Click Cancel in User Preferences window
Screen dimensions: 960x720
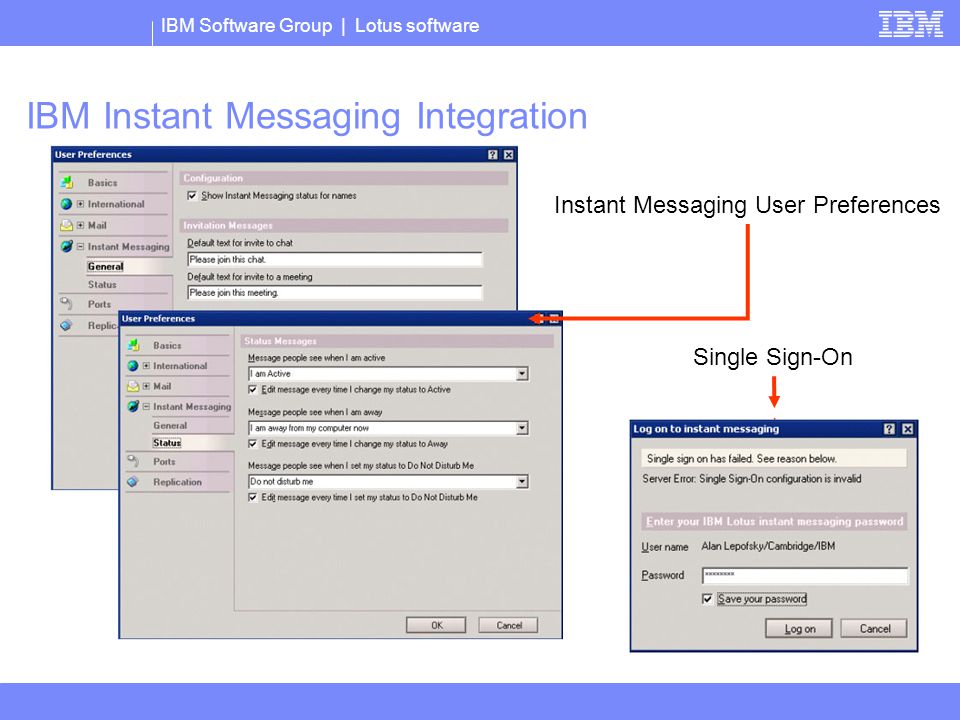(509, 625)
